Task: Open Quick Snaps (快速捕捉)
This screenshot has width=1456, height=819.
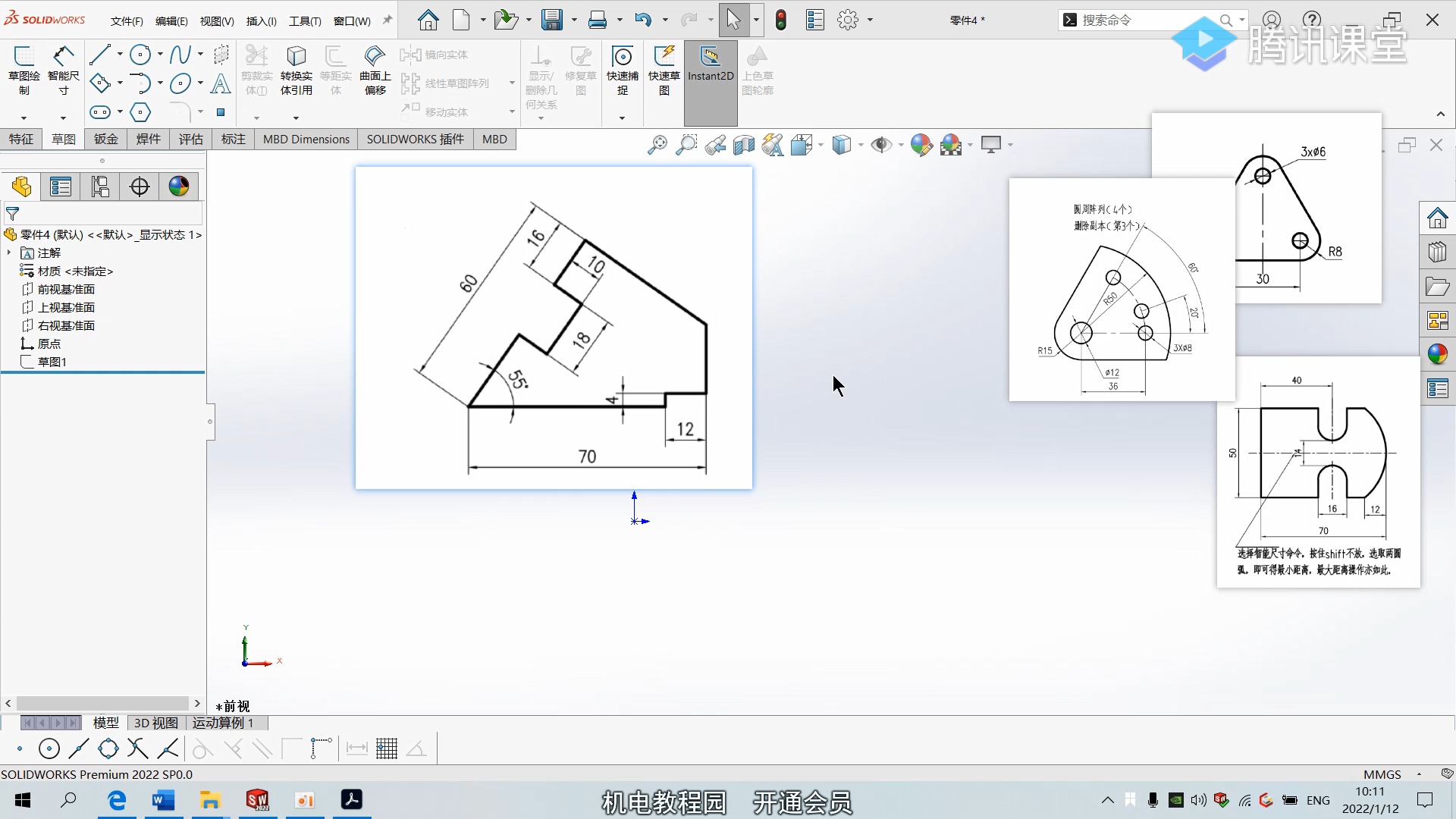Action: (623, 70)
